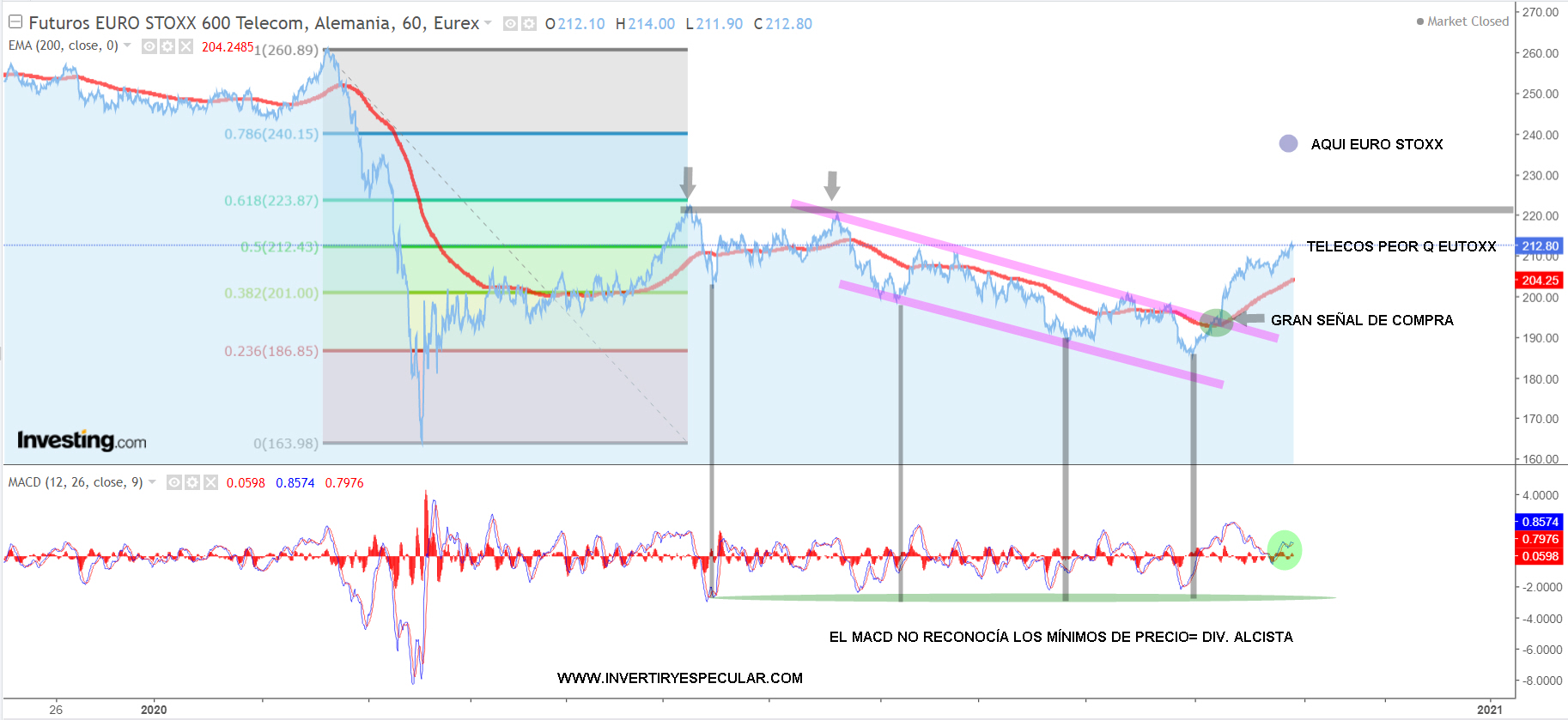Open settings gear for the Telecom futures series
Image resolution: width=1568 pixels, height=720 pixels.
pyautogui.click(x=529, y=24)
